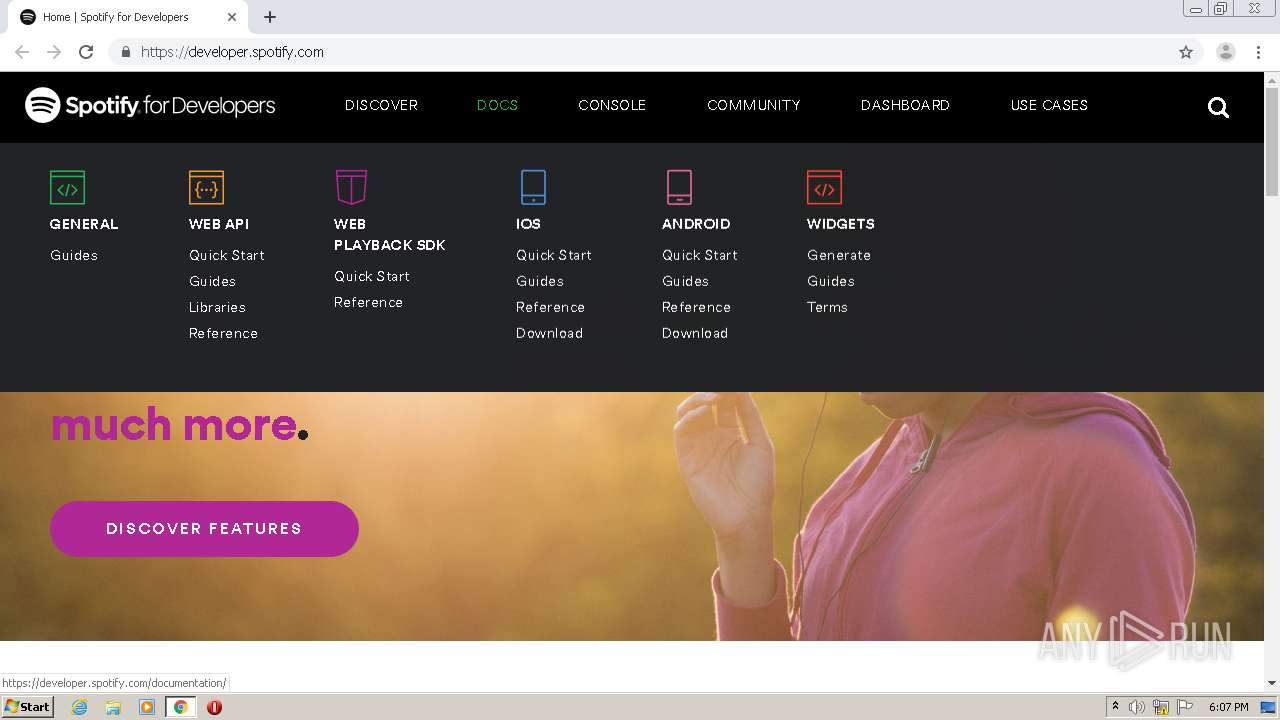Viewport: 1280px width, 720px height.
Task: Click the red Widgets code icon
Action: pyautogui.click(x=824, y=187)
